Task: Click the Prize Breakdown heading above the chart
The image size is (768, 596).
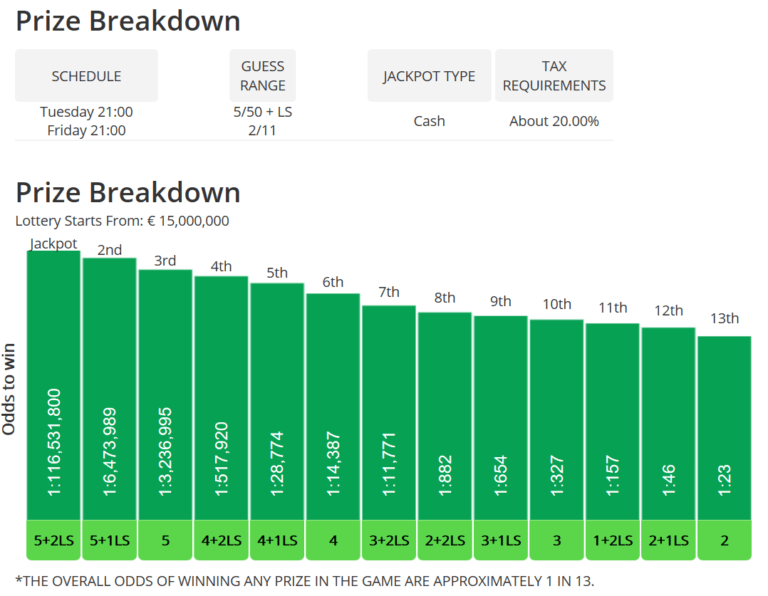Action: click(128, 192)
